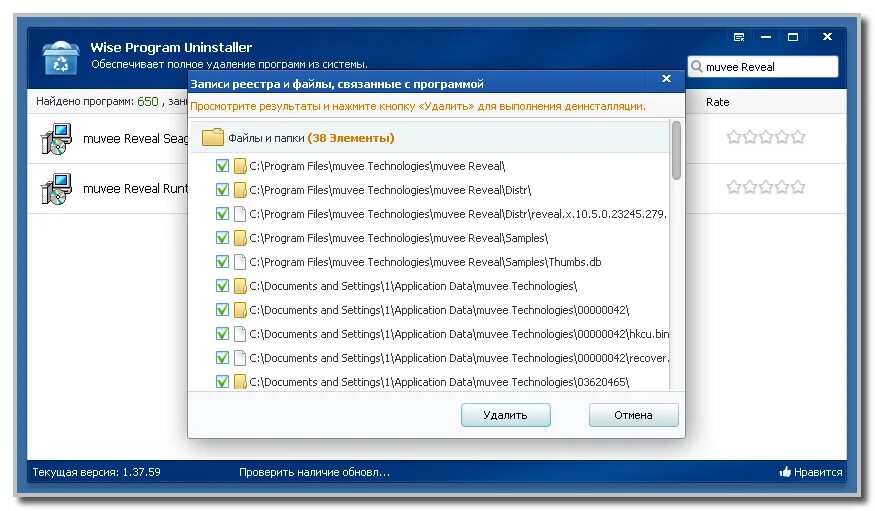This screenshot has width=875, height=511.
Task: Click the folder icon for Application Data\muvee Technologies\
Action: tap(240, 286)
